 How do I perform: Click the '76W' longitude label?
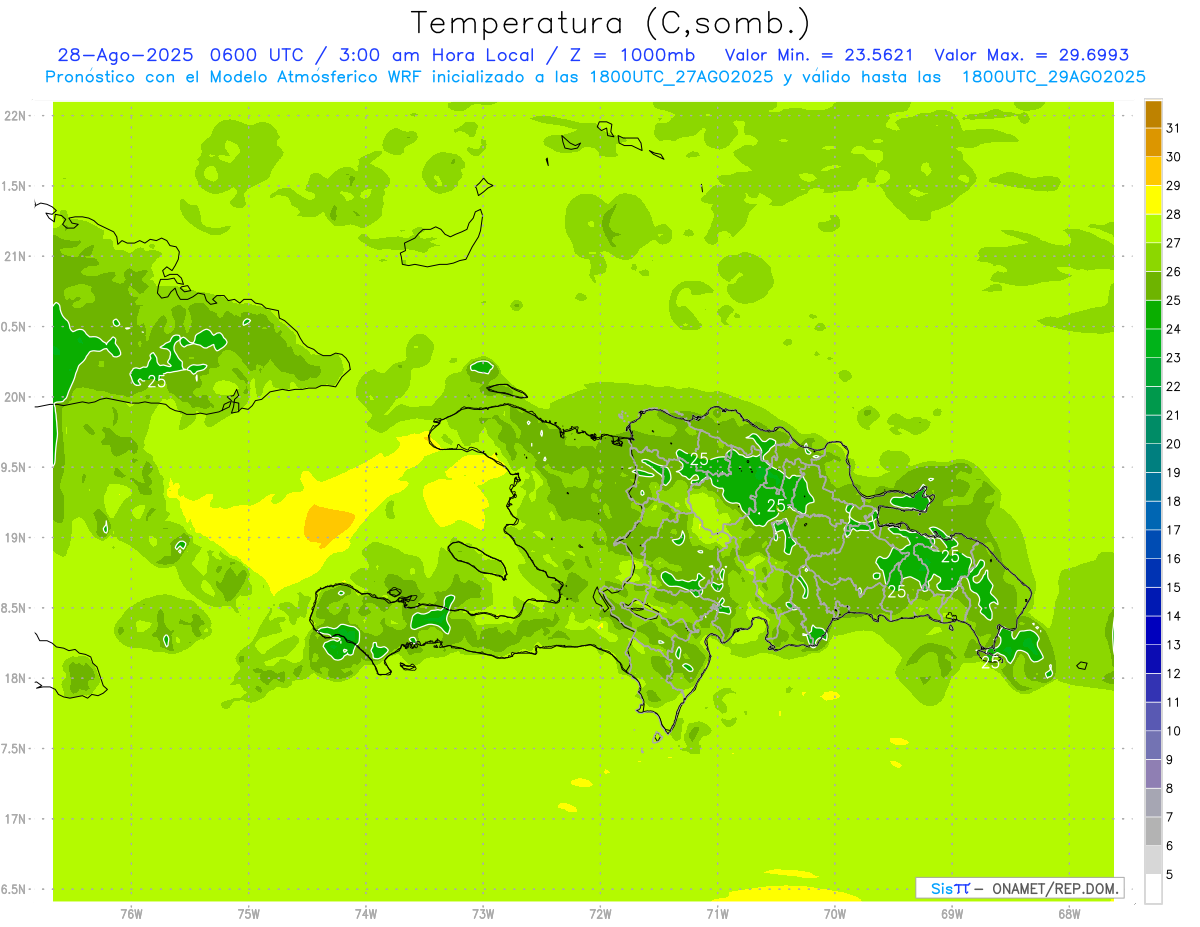pyautogui.click(x=131, y=913)
